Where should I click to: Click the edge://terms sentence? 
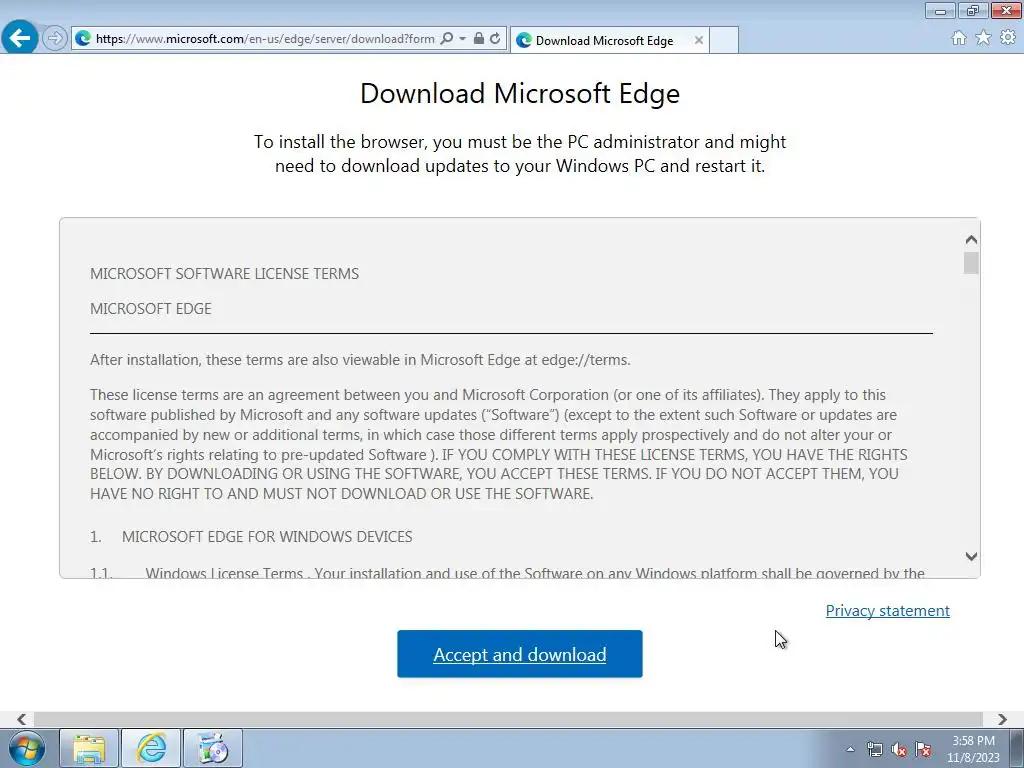pos(360,360)
